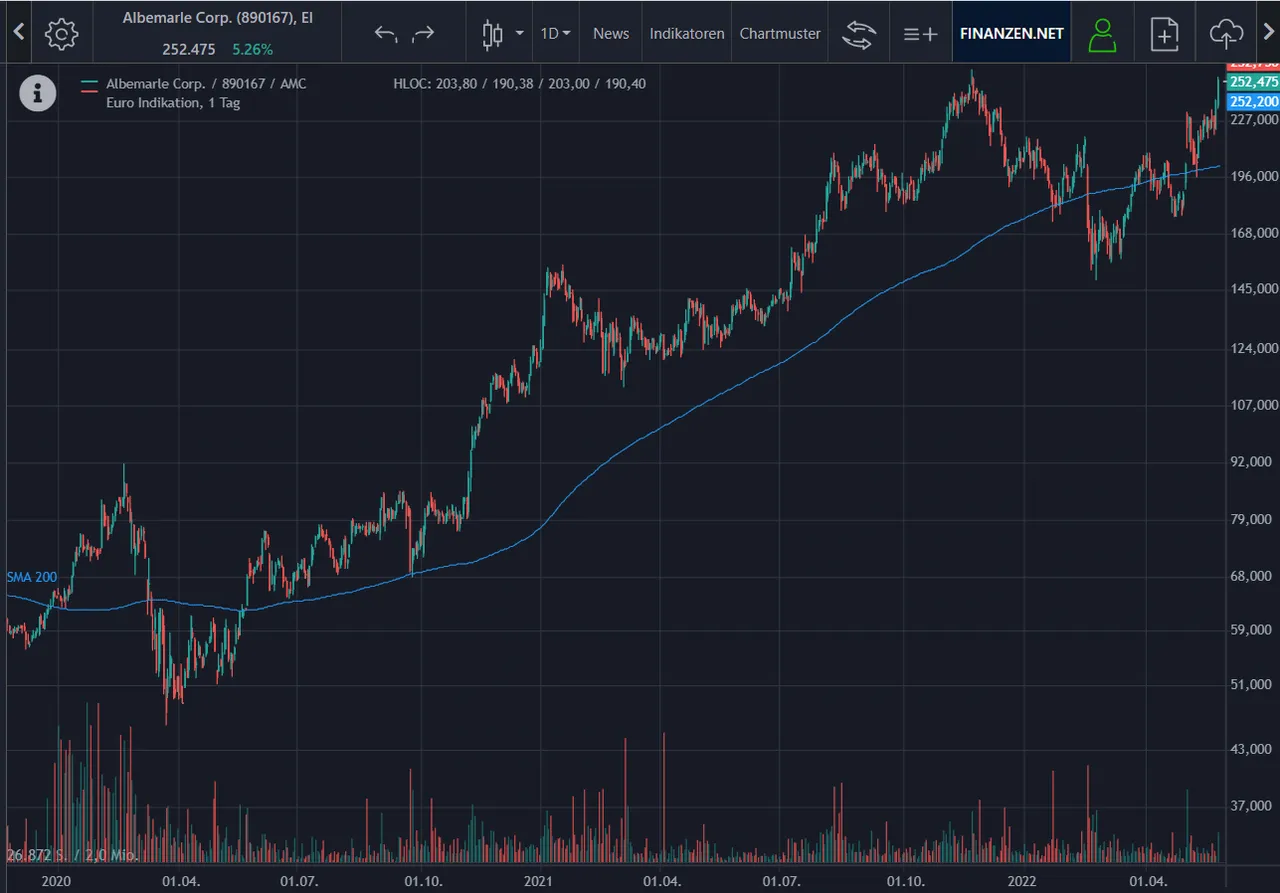Click the compare symbols swap icon
Screen dimensions: 1280x893
pos(858,33)
